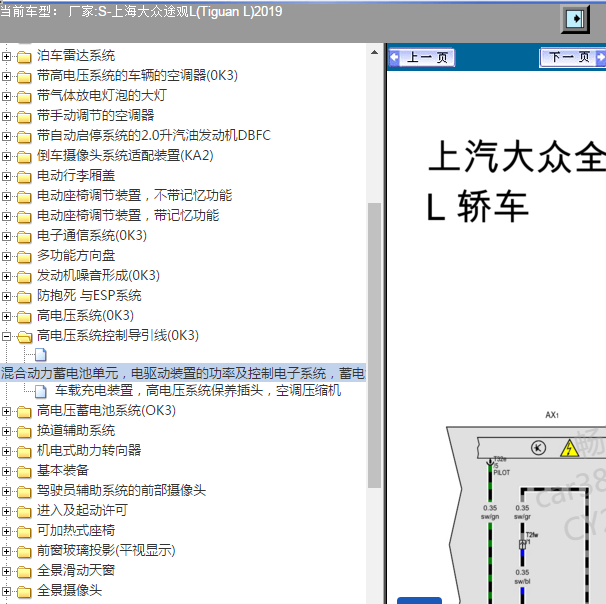Select folder icon of 全景滑动天窗

pyautogui.click(x=24, y=572)
